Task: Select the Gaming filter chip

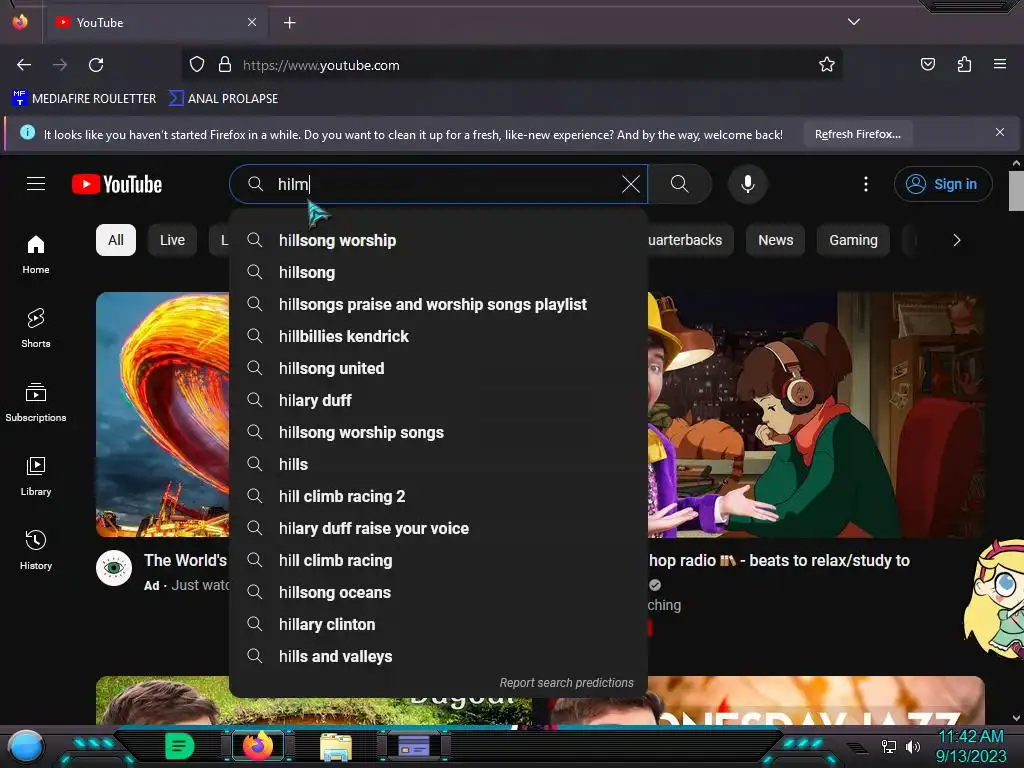Action: coord(854,240)
